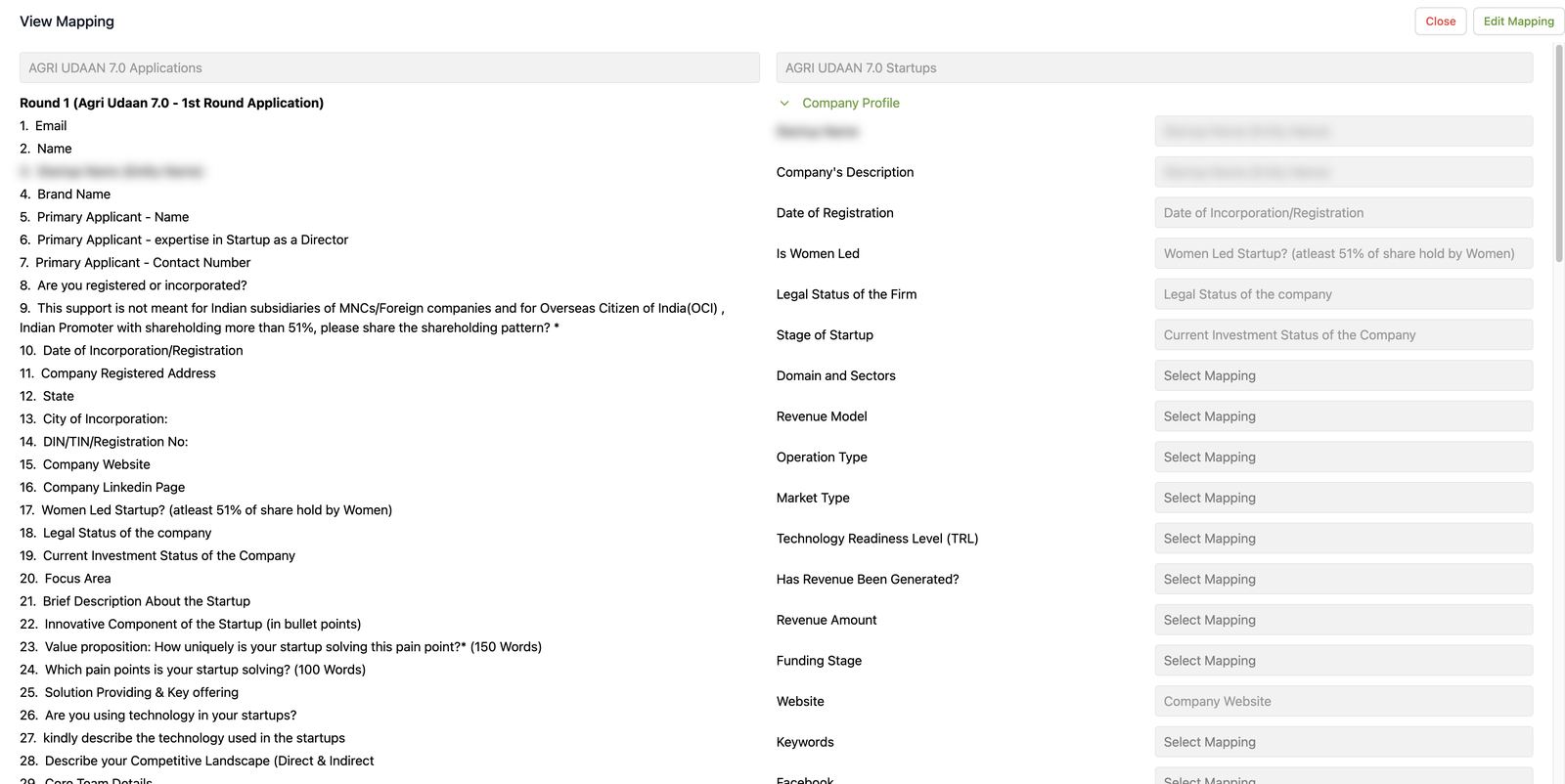The width and height of the screenshot is (1565, 784).
Task: Open the Technology Readiness Level mapping dropdown
Action: point(1343,539)
